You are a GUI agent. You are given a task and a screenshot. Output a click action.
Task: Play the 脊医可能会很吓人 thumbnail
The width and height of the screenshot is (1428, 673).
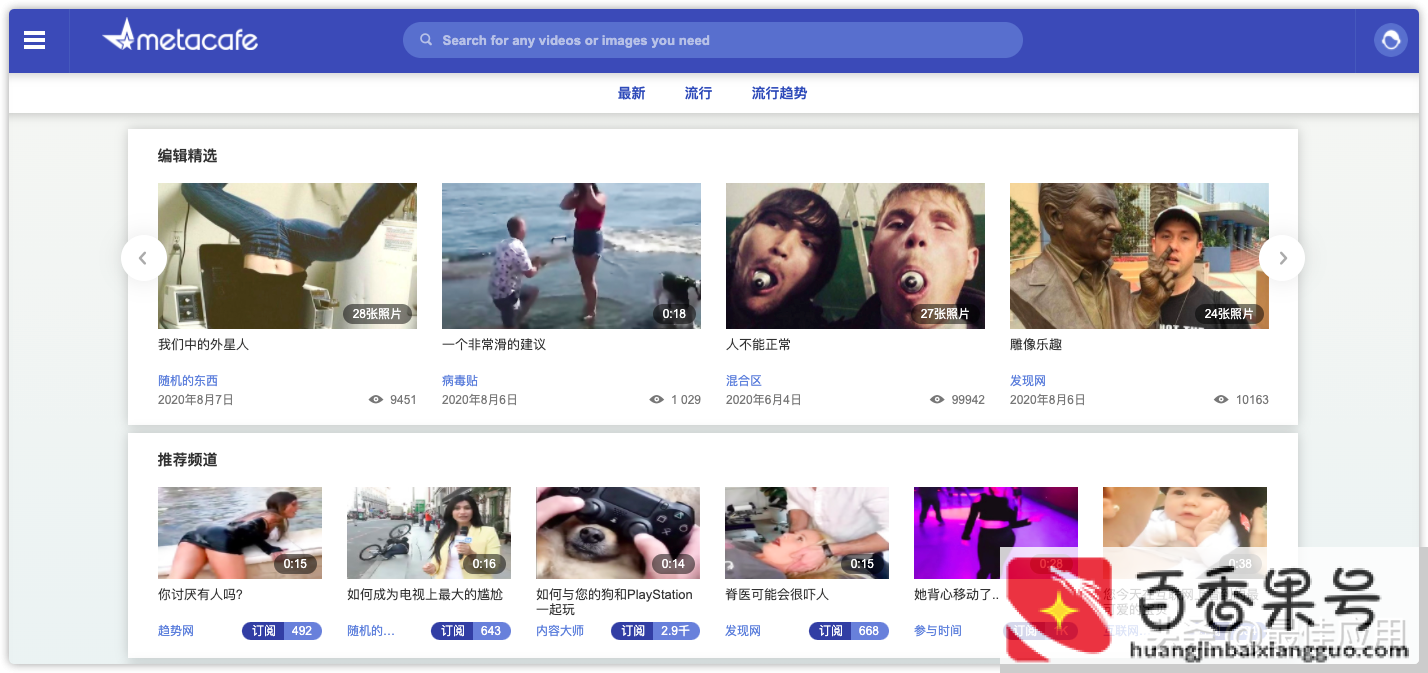[x=807, y=533]
